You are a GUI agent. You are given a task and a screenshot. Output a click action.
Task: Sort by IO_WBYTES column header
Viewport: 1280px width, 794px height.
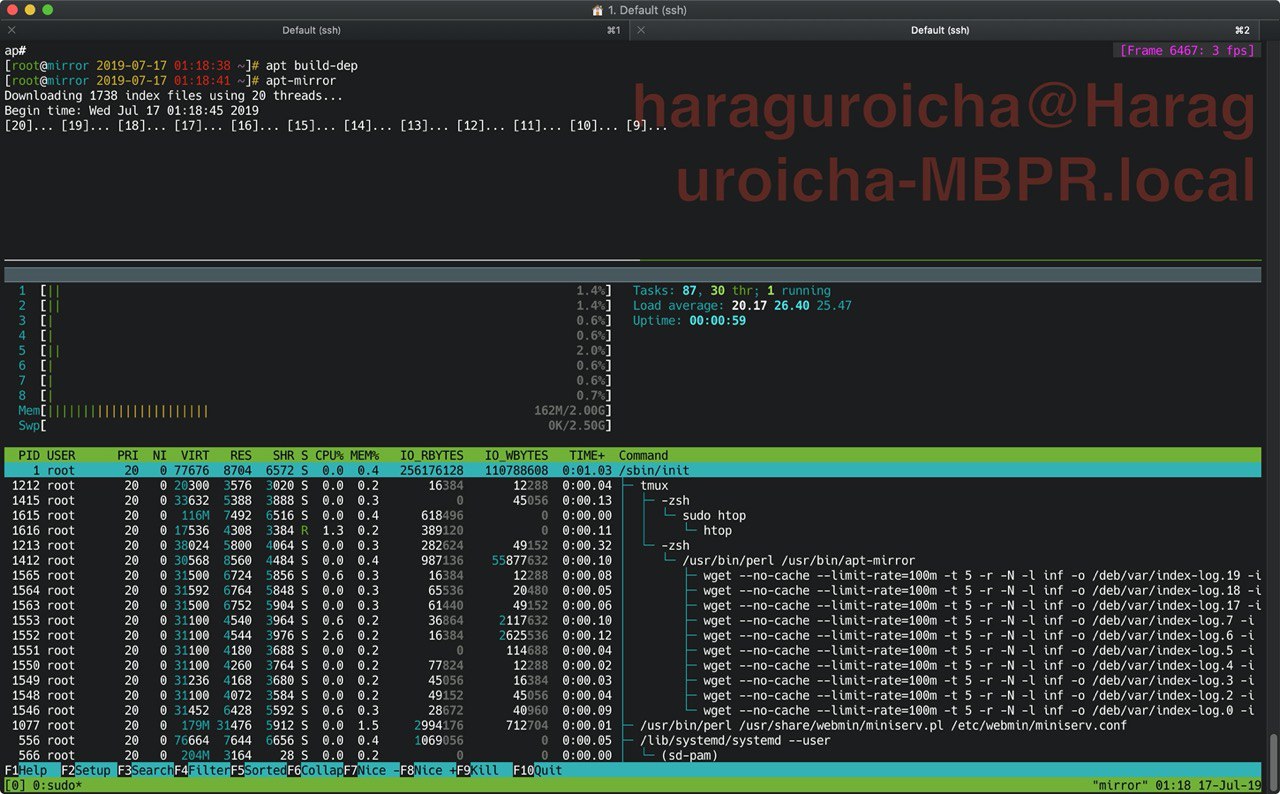click(x=516, y=455)
